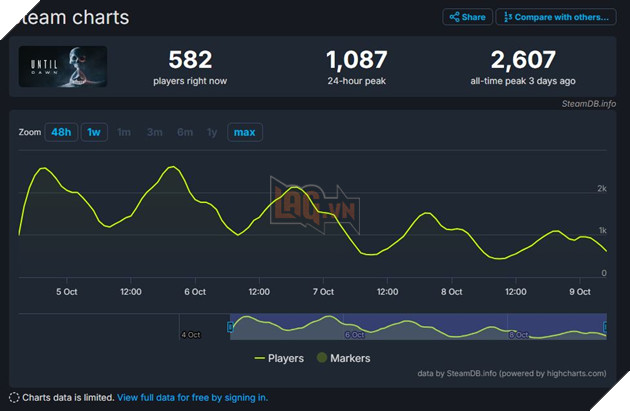Choose the 1m zoom option
The image size is (630, 411).
[124, 132]
